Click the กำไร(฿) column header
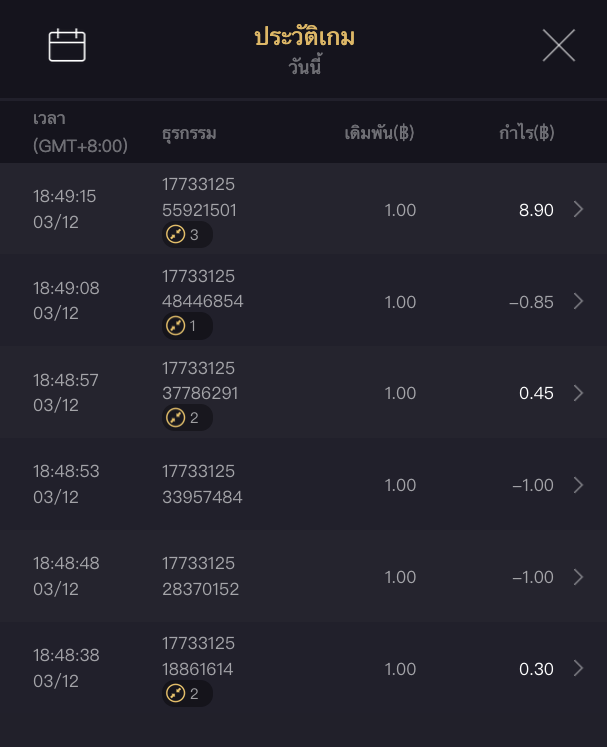607x747 pixels. click(x=526, y=133)
